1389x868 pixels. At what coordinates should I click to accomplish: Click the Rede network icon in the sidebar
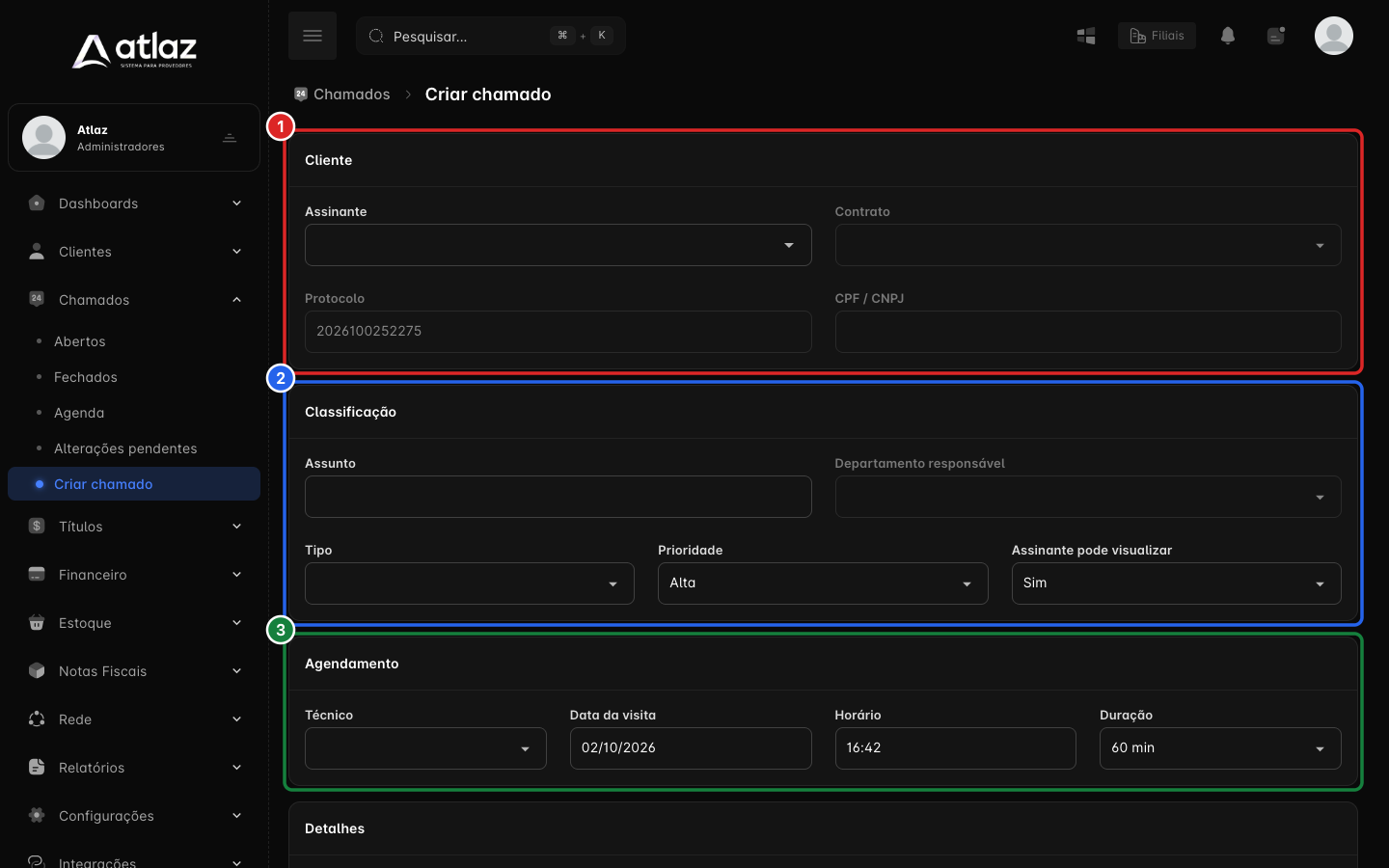(x=37, y=719)
